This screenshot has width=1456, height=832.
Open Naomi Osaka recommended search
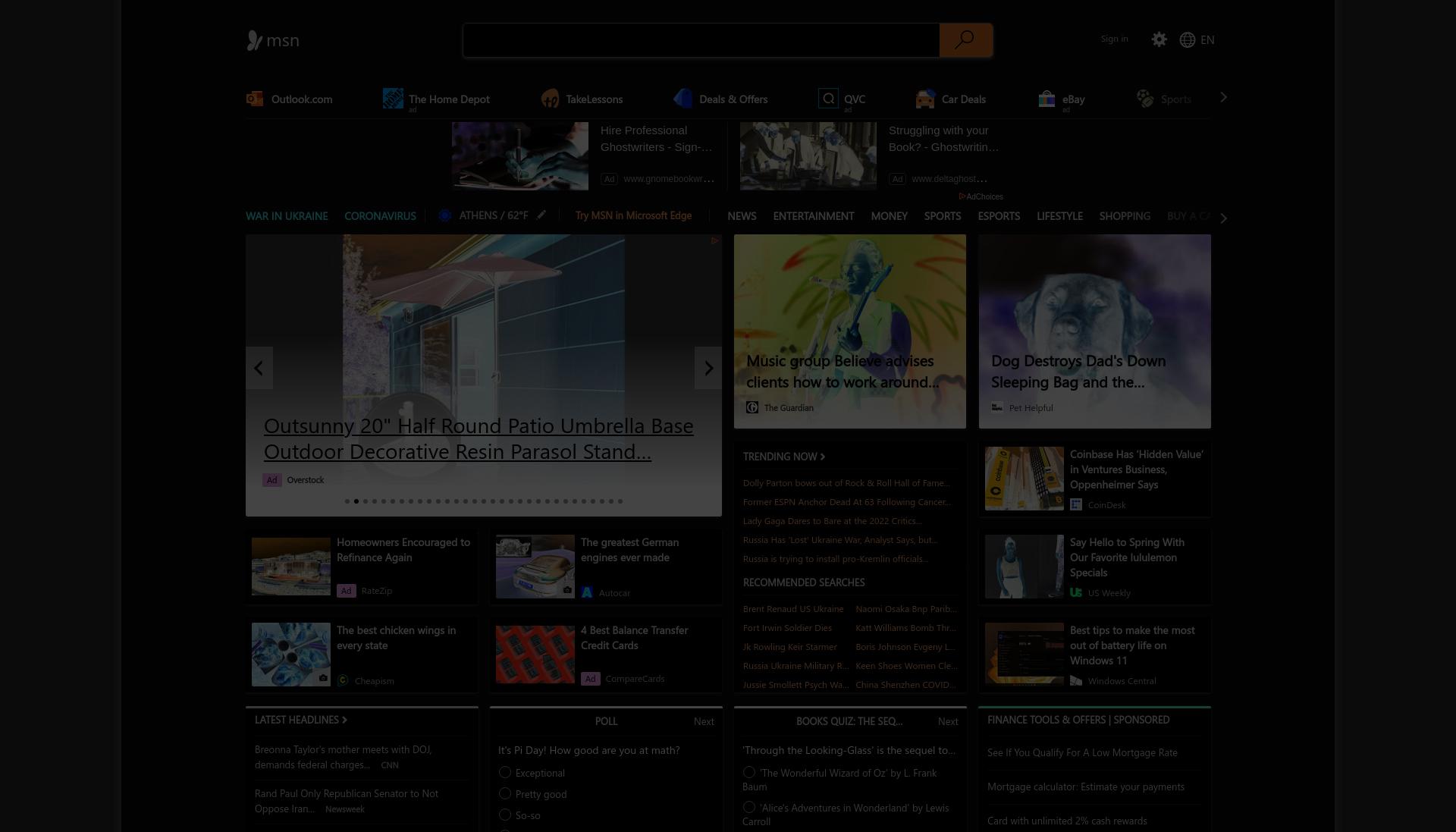click(x=906, y=609)
